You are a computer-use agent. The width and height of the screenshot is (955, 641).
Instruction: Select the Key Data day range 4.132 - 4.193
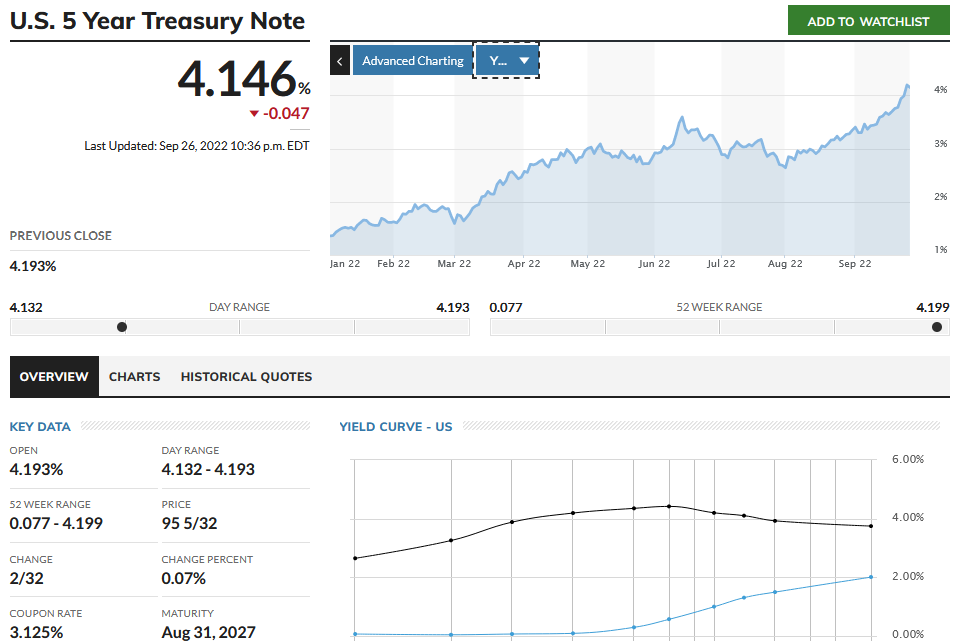208,469
